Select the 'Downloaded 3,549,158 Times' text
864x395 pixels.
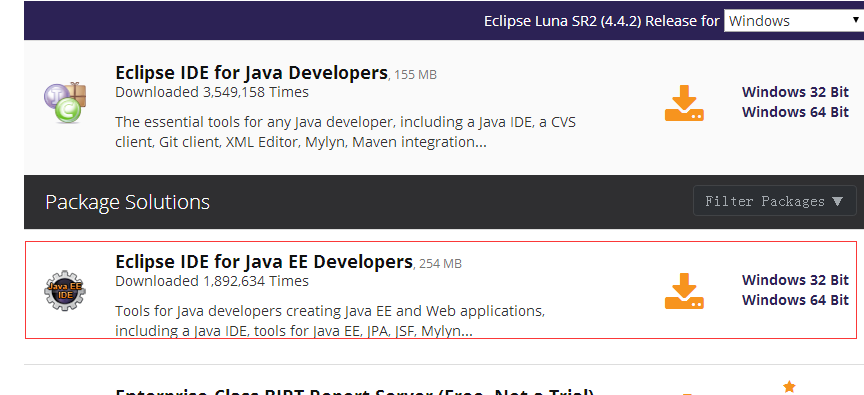point(212,92)
